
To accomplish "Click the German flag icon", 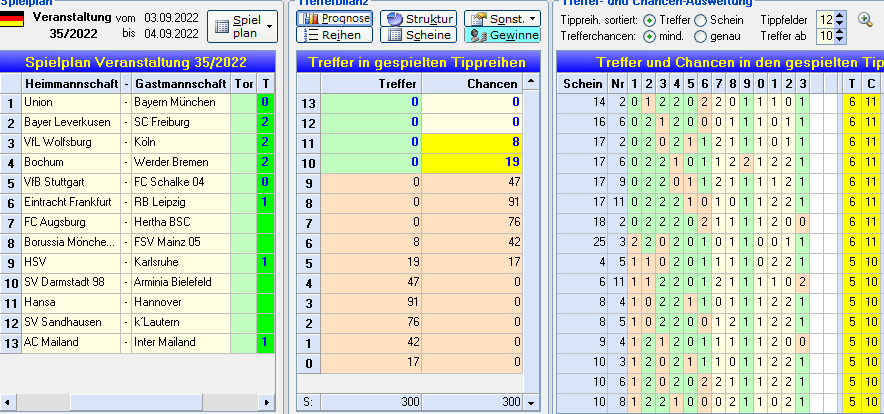I will coord(12,19).
